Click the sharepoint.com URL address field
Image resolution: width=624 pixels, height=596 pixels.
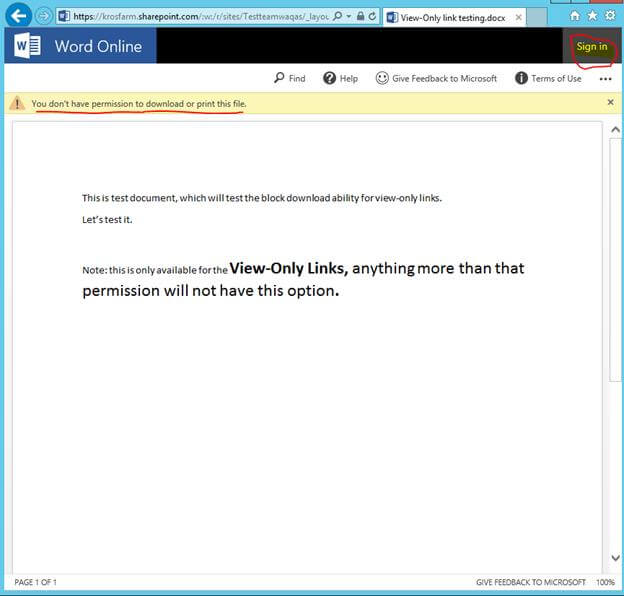click(201, 16)
